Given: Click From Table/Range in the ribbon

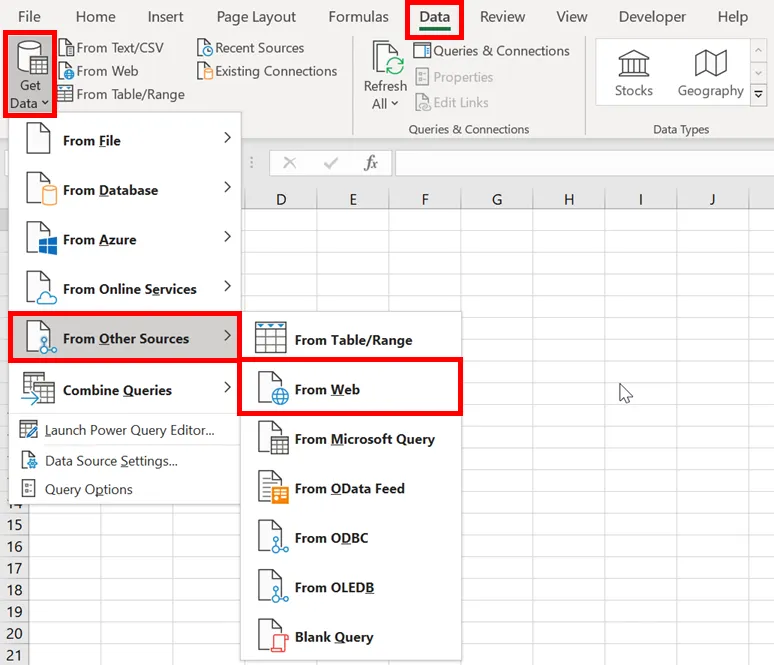Looking at the screenshot, I should 121,94.
